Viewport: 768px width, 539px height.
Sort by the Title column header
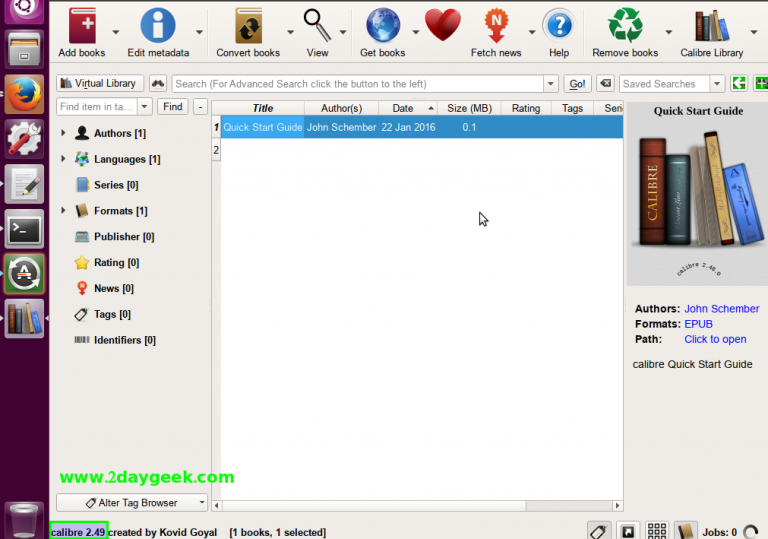pos(263,108)
